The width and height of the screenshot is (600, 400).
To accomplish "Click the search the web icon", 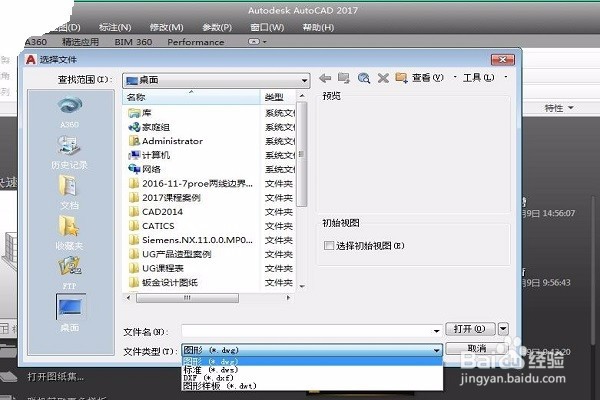I will click(364, 78).
